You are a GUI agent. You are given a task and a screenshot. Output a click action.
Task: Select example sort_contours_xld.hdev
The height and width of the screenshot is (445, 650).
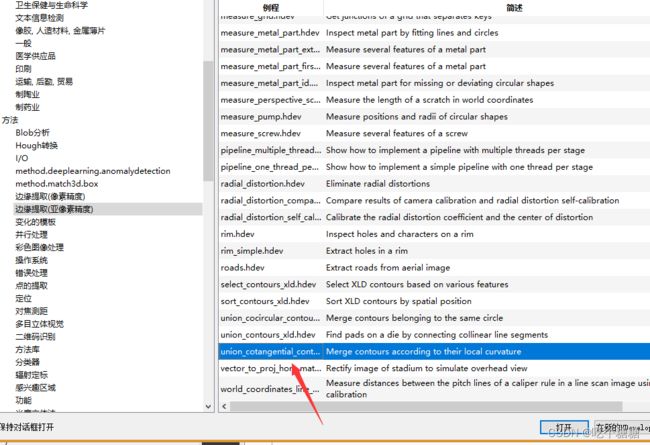(x=434, y=301)
